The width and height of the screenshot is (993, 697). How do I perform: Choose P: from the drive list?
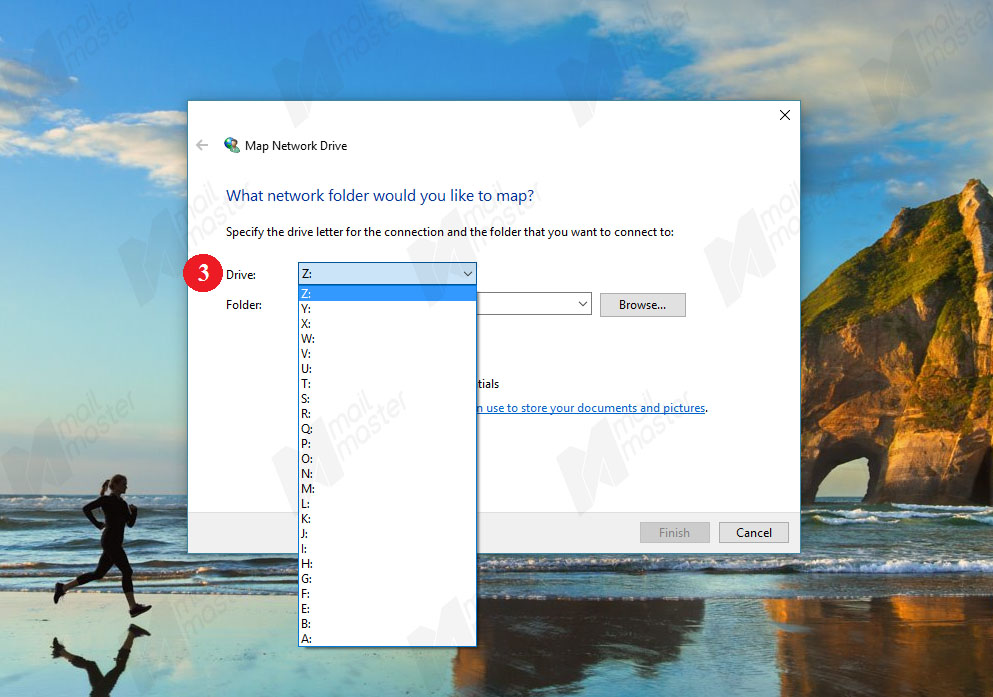(387, 444)
